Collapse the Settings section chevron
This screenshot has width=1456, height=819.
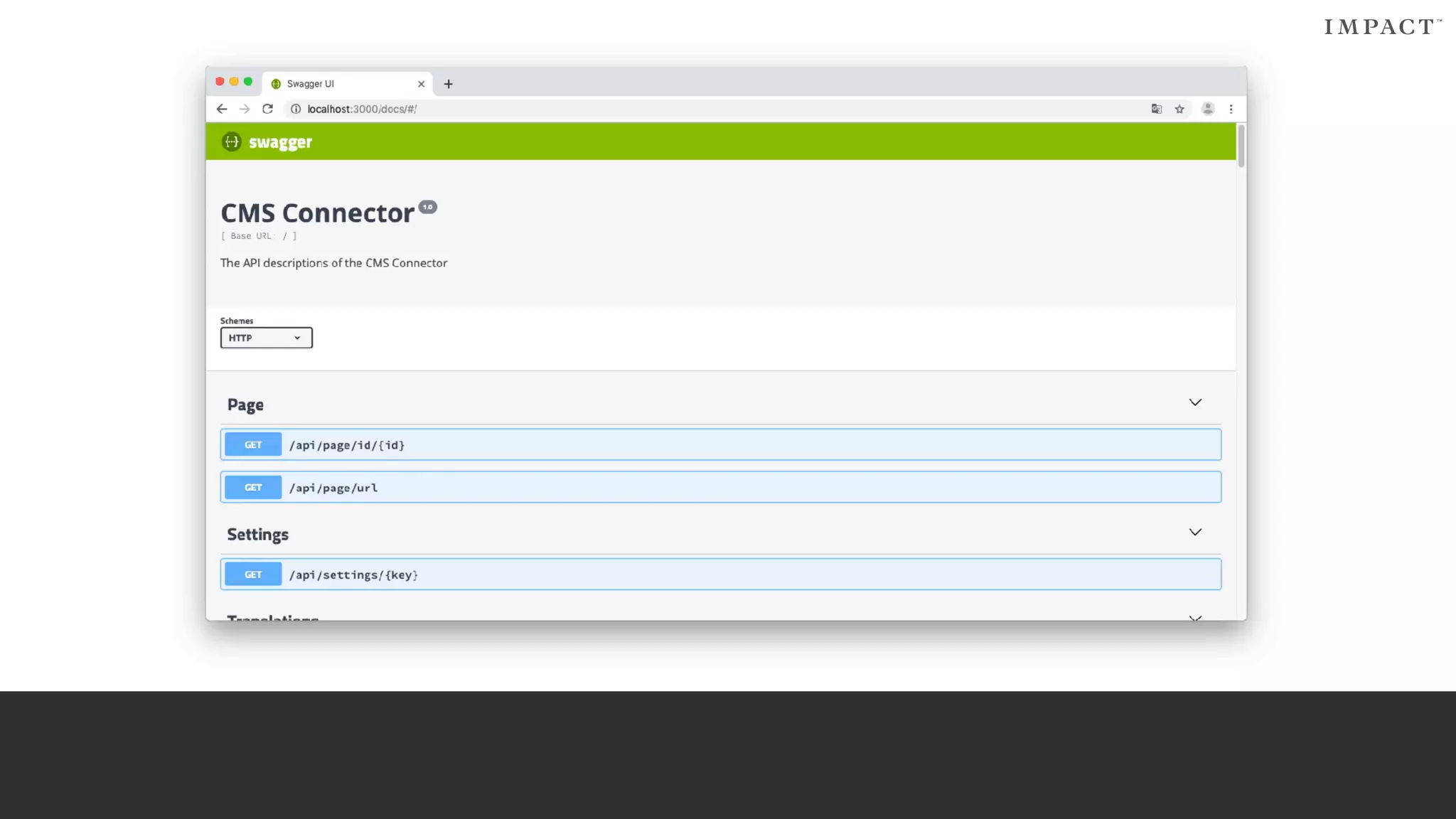point(1195,532)
